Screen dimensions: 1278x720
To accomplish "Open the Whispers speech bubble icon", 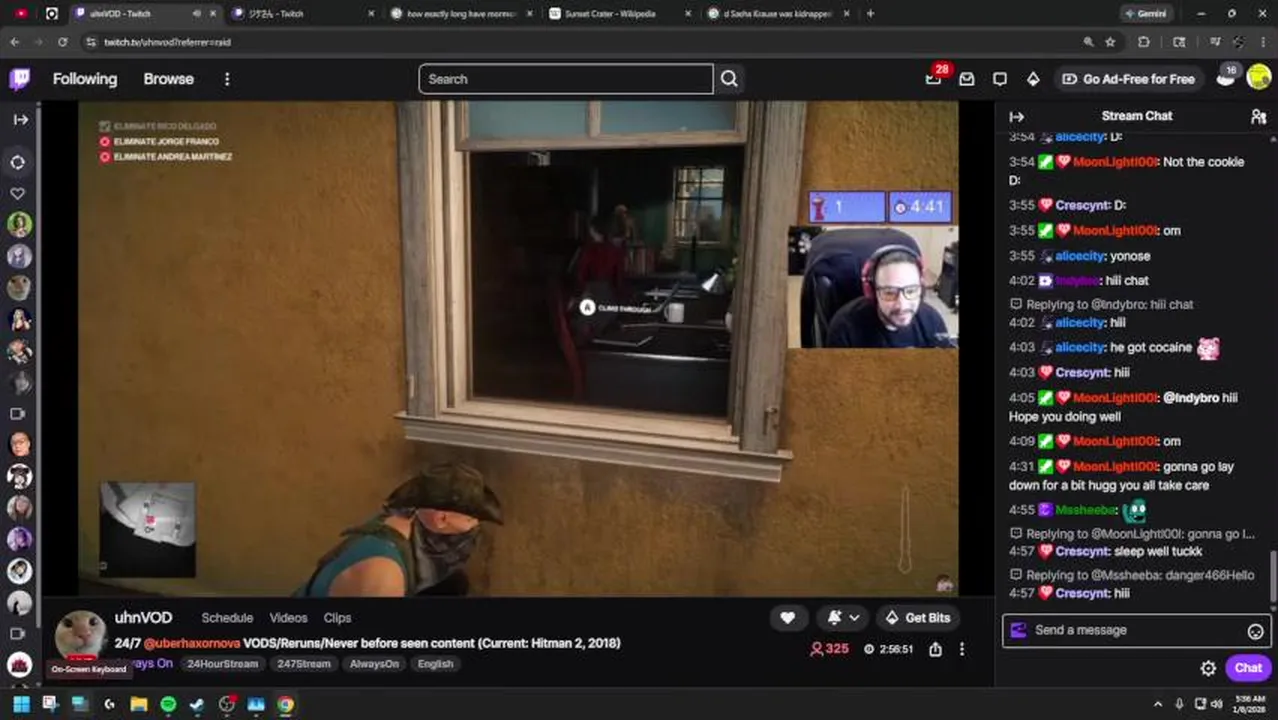I will pos(1000,79).
